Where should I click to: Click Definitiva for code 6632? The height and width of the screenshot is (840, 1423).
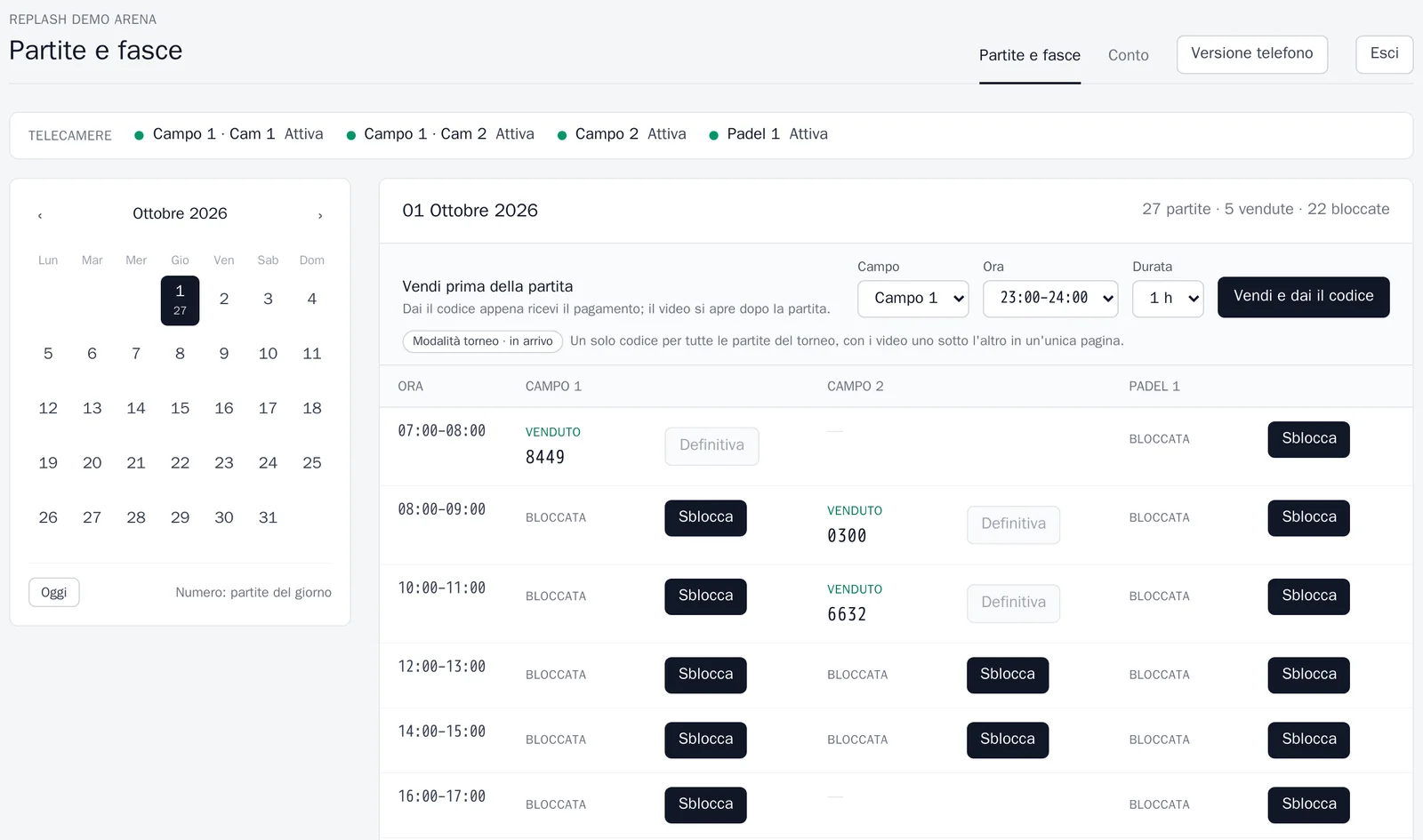click(1013, 604)
